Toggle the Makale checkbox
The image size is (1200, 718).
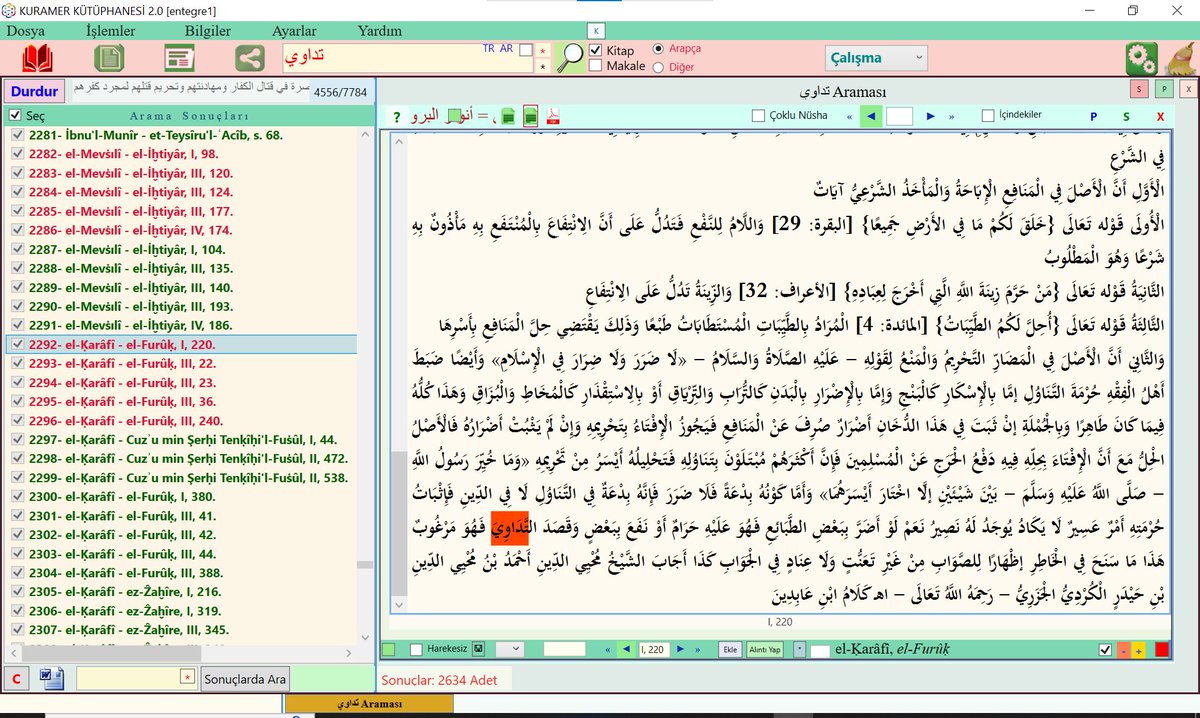click(596, 66)
